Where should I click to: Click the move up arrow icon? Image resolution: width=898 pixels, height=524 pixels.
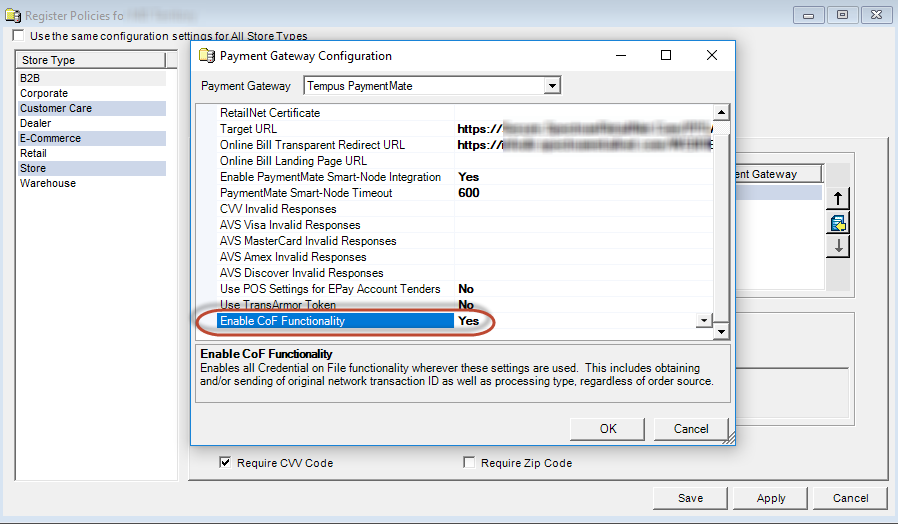click(837, 198)
